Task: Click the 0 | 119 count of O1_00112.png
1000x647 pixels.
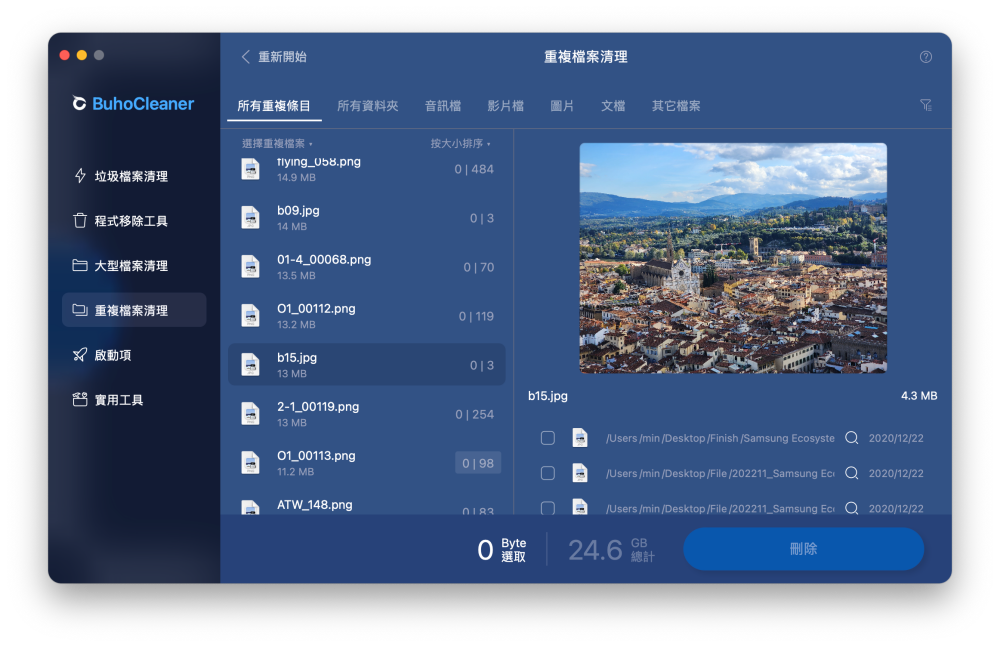Action: (476, 316)
